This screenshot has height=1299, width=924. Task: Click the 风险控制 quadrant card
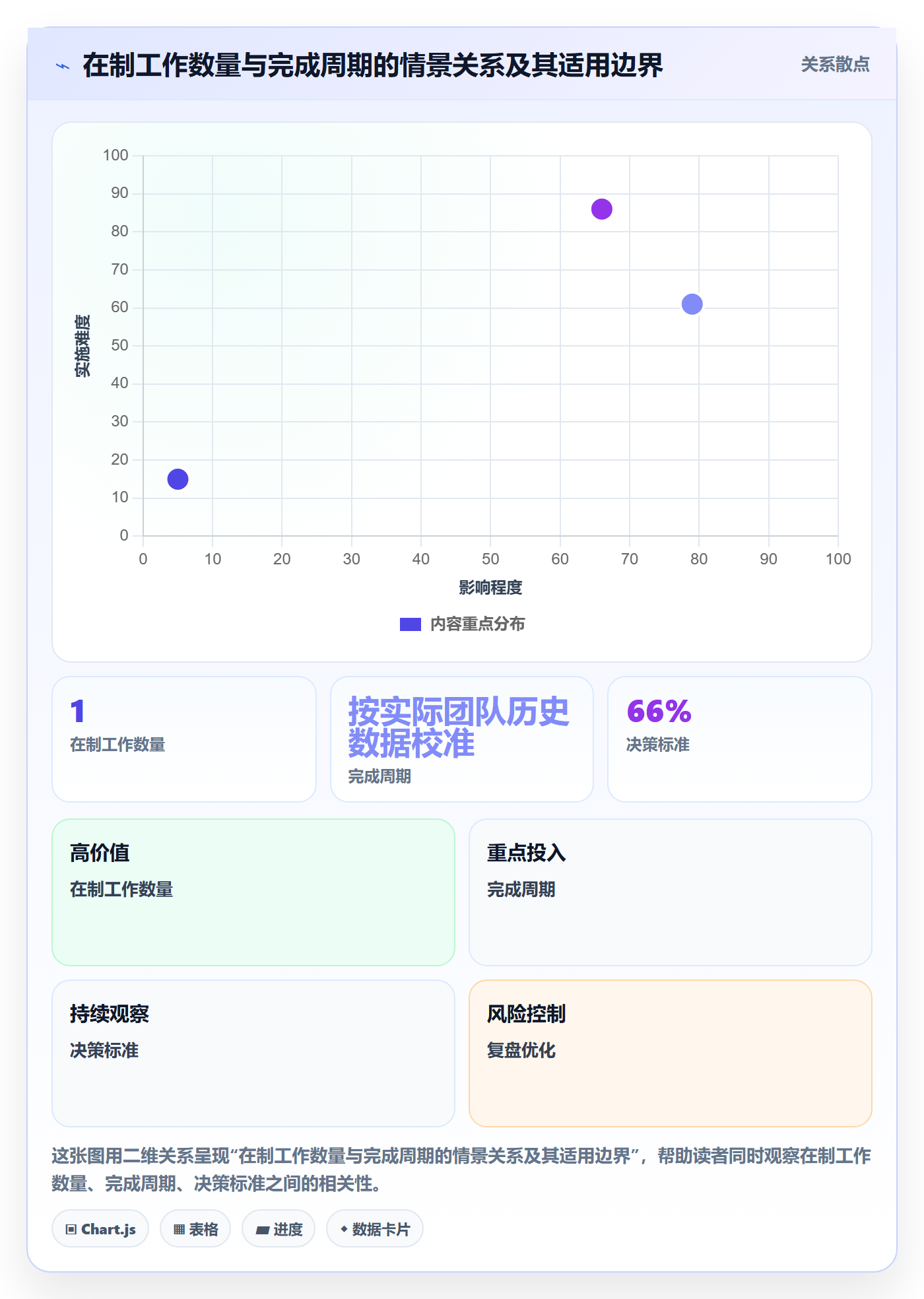[x=671, y=1053]
